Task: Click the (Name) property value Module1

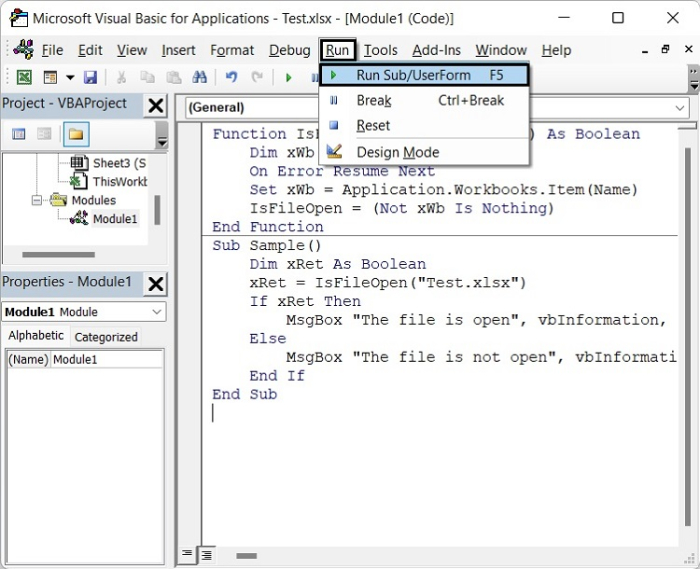Action: click(x=107, y=359)
